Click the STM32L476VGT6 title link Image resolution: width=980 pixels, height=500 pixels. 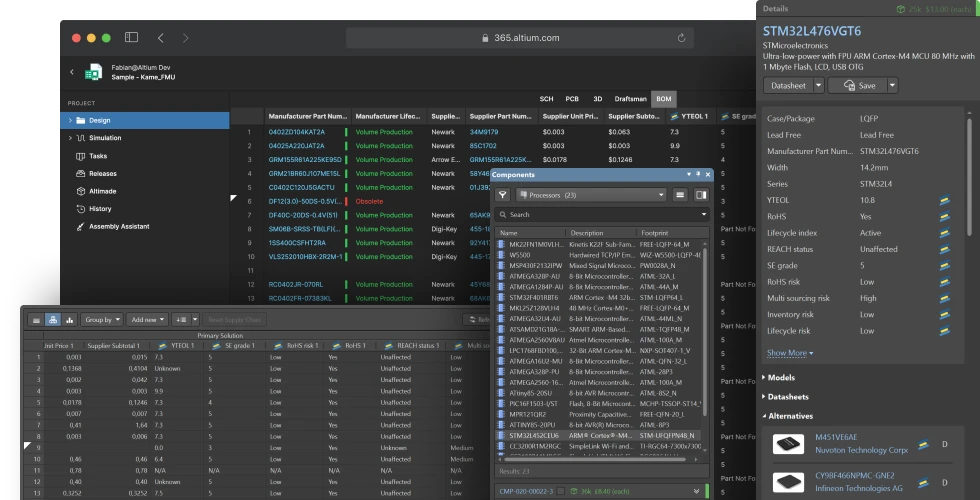(812, 31)
